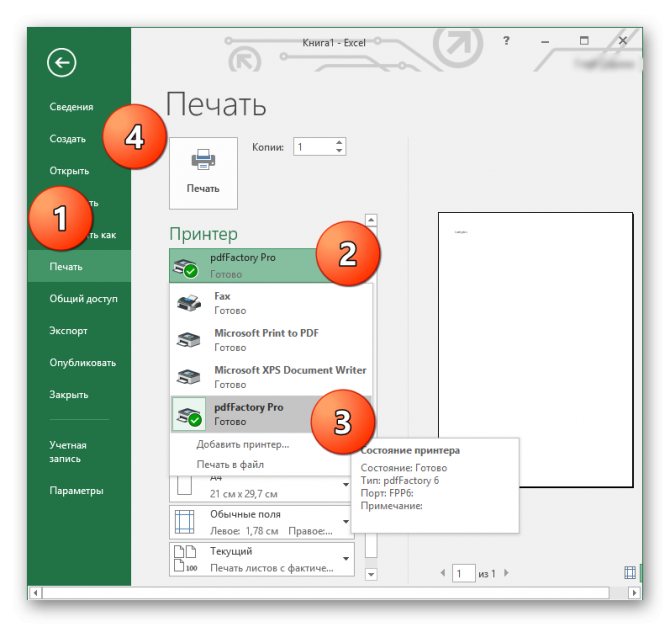Click the preview page number field
Viewport: 670px width, 627px height.
click(x=464, y=573)
